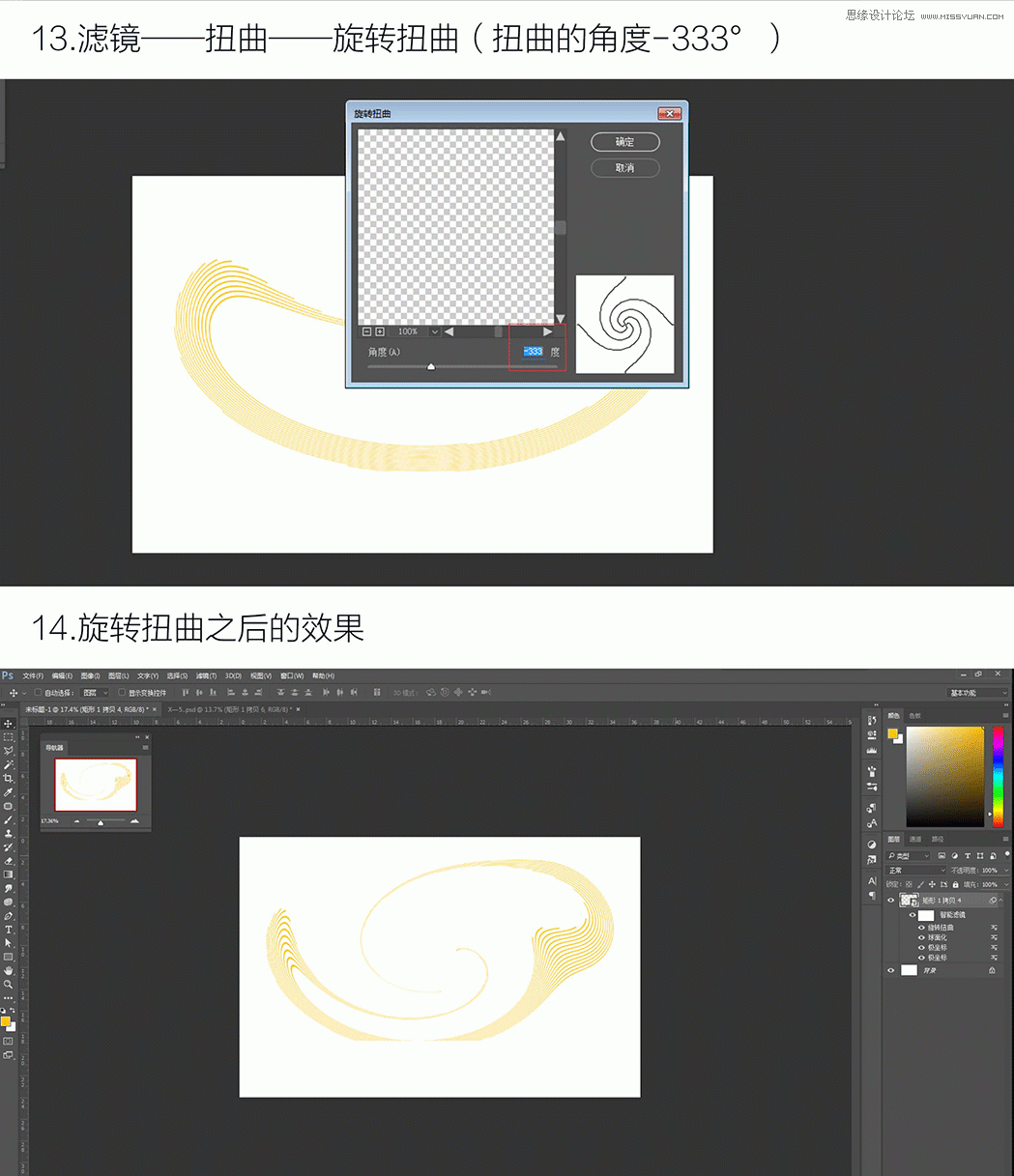The image size is (1014, 1176).
Task: Click the rainbow hue slider strip
Action: tap(998, 777)
